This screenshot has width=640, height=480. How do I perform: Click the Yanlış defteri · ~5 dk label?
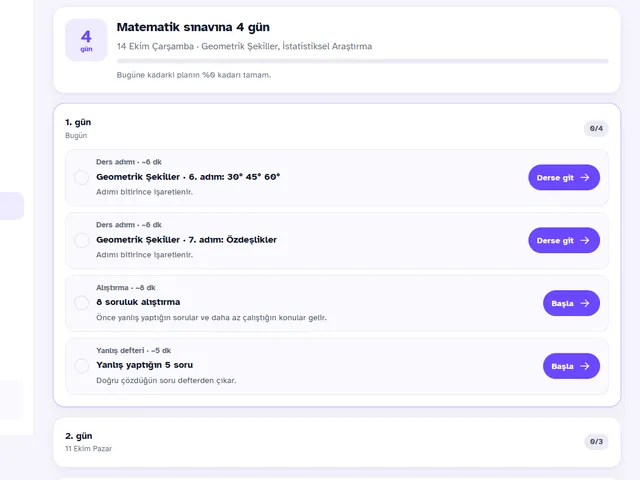click(x=133, y=350)
